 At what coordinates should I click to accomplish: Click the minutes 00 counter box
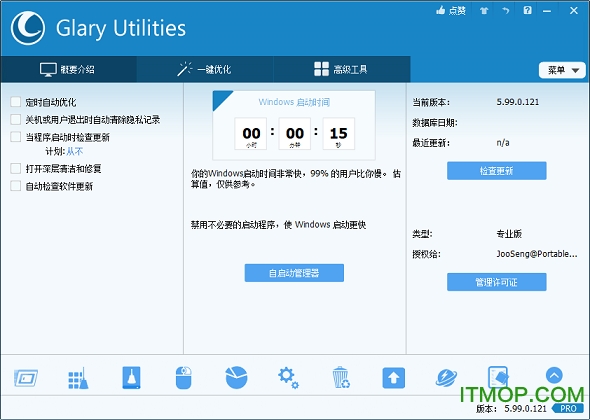pos(295,134)
